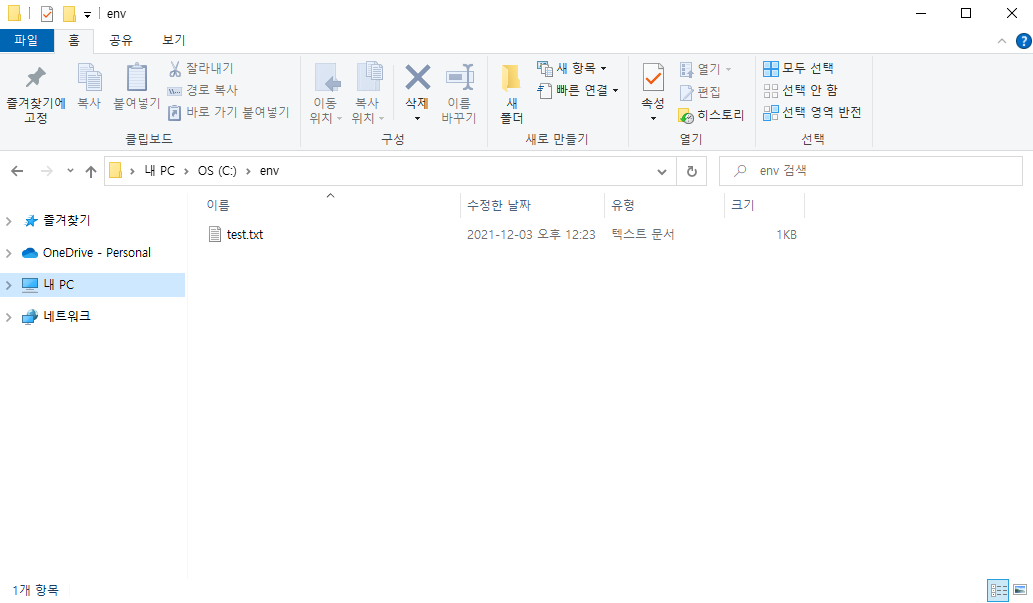Click 선택 영역 반전 invert selection

tap(812, 113)
